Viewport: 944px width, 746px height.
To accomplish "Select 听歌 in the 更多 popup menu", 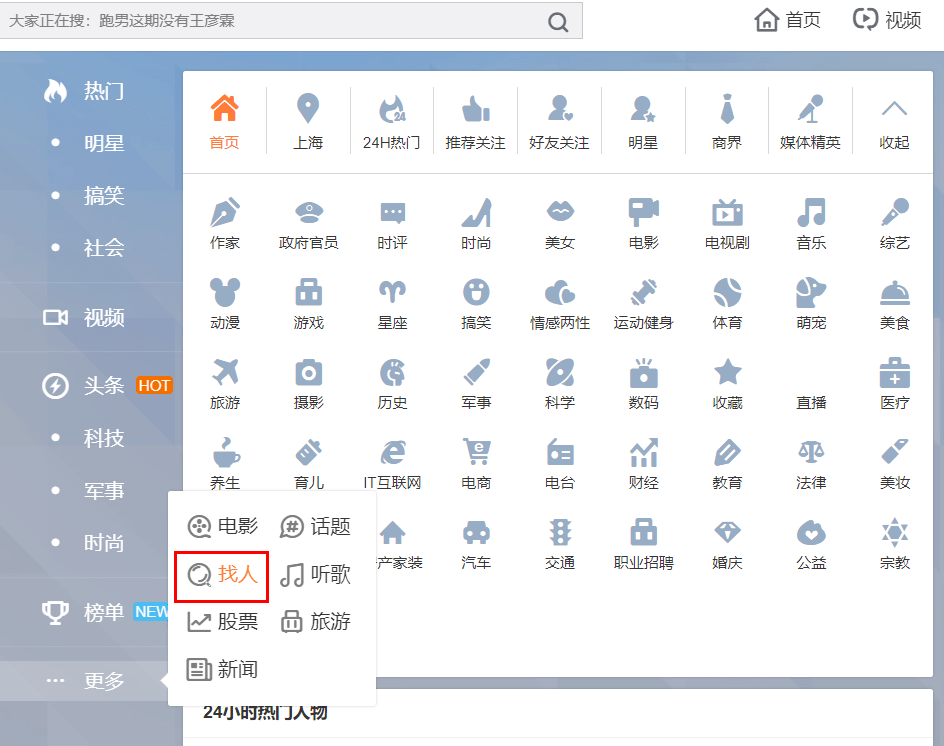I will point(315,574).
